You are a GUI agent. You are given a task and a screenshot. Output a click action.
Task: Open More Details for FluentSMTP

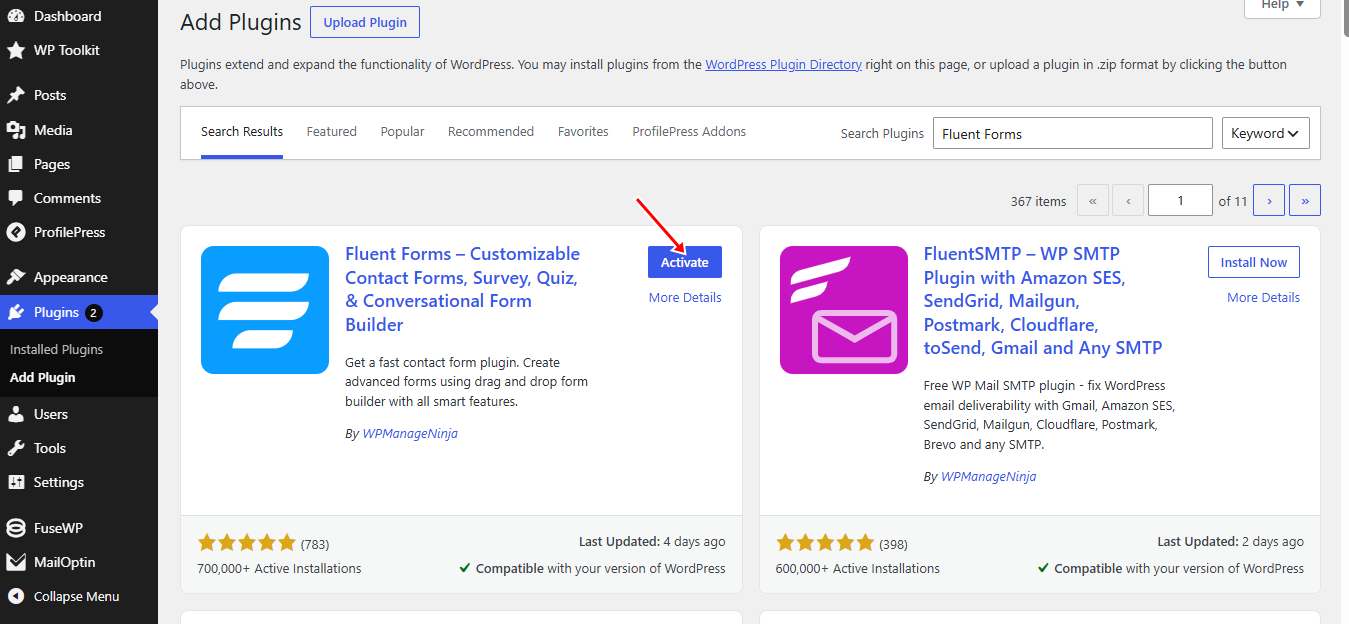point(1263,298)
